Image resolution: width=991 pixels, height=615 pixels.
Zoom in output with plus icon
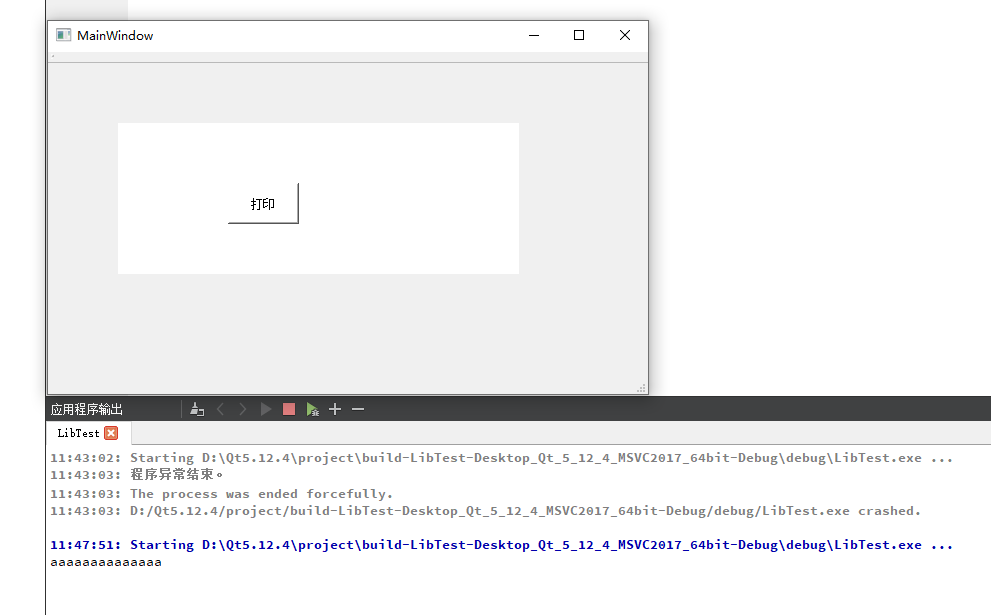pyautogui.click(x=335, y=410)
